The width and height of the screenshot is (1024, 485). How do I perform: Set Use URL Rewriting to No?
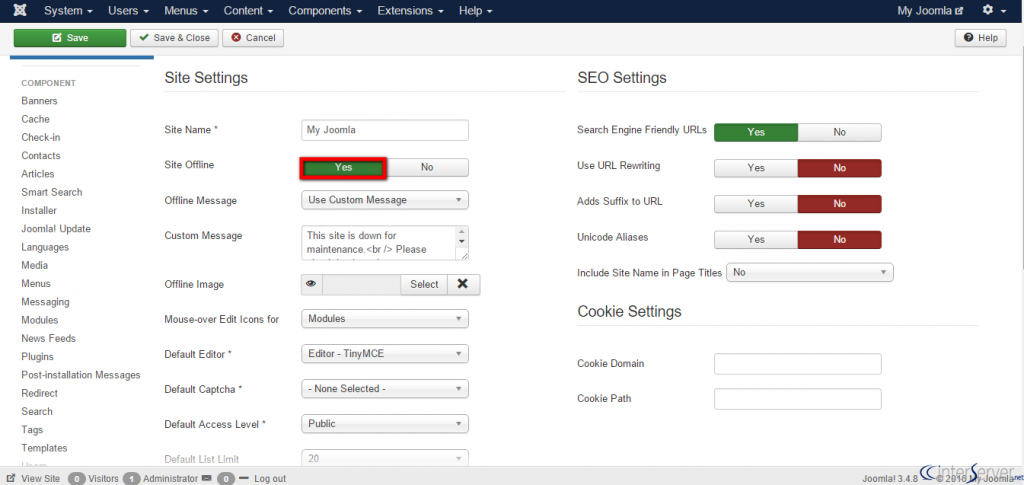(839, 168)
